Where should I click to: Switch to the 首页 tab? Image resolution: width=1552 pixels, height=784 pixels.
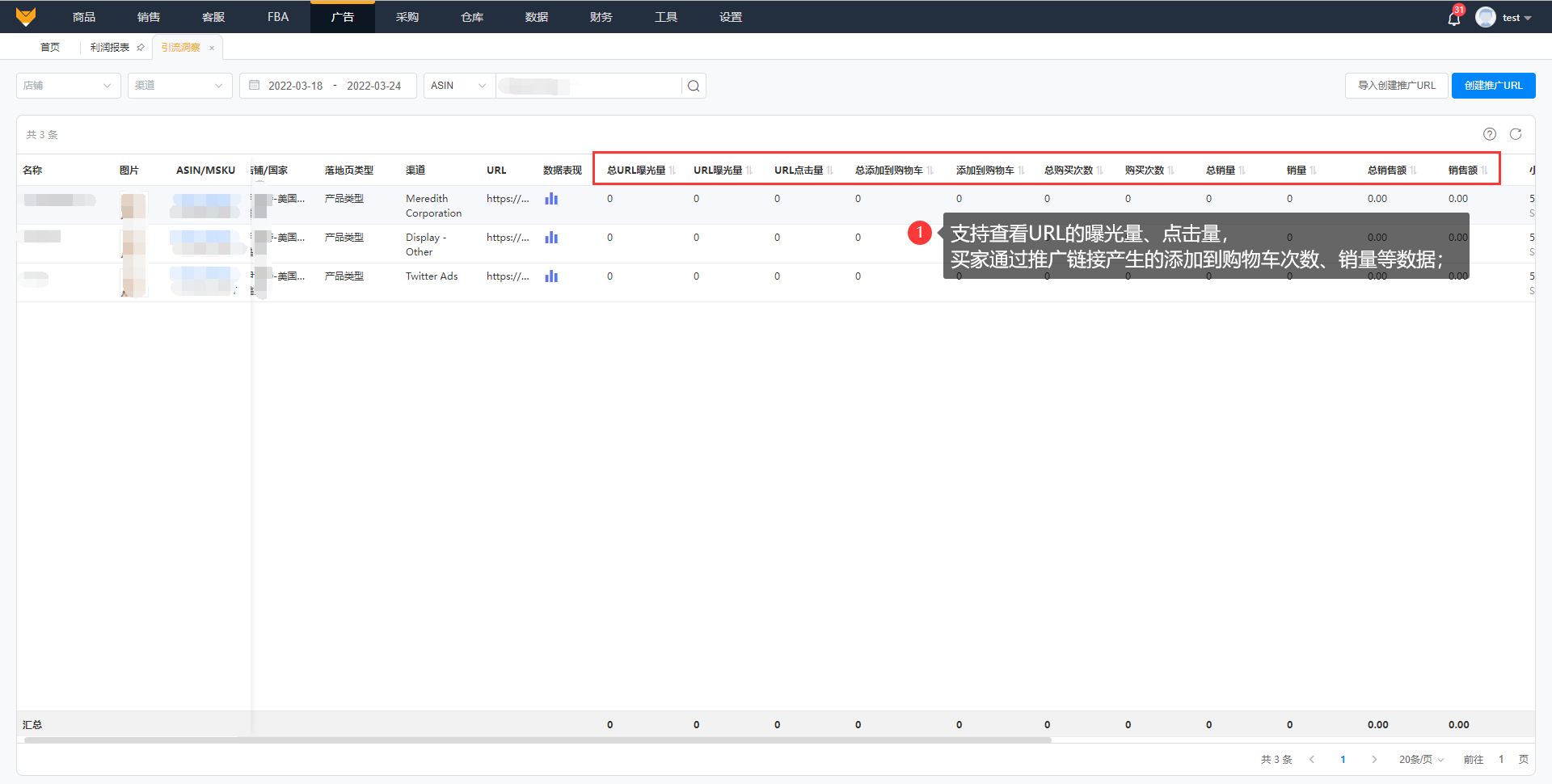[50, 48]
